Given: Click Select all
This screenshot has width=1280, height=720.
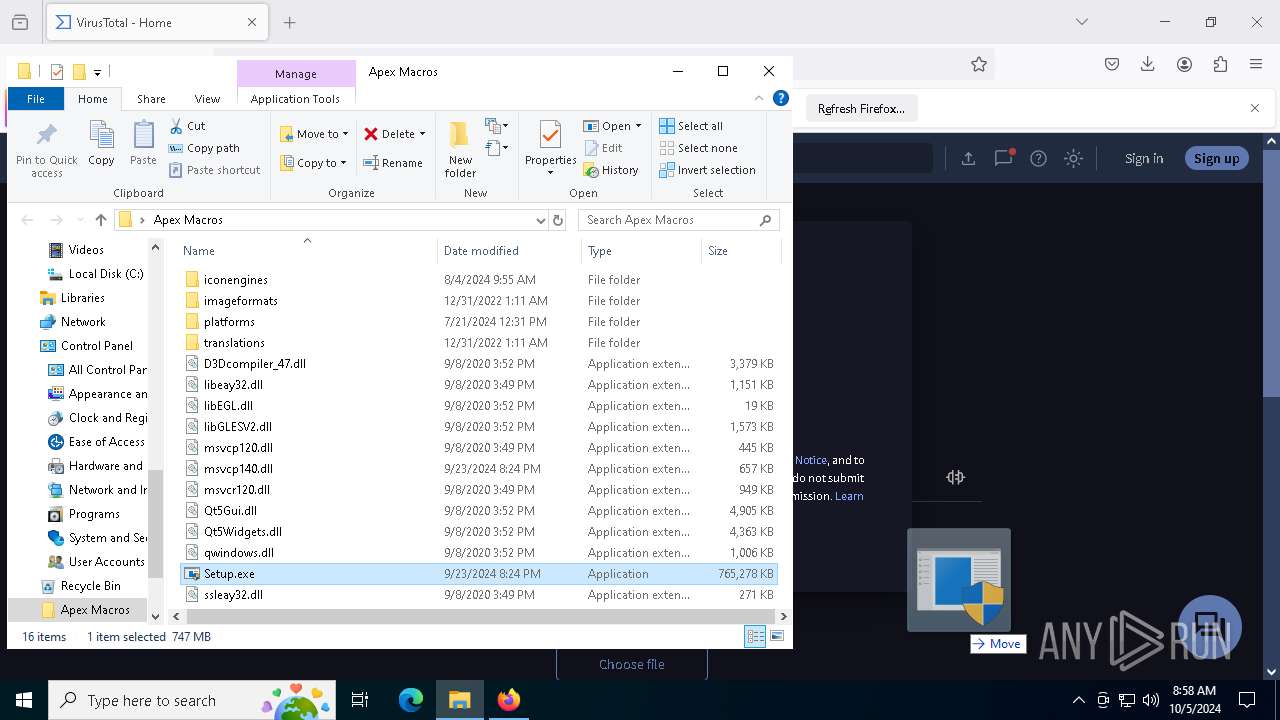Looking at the screenshot, I should coord(691,126).
